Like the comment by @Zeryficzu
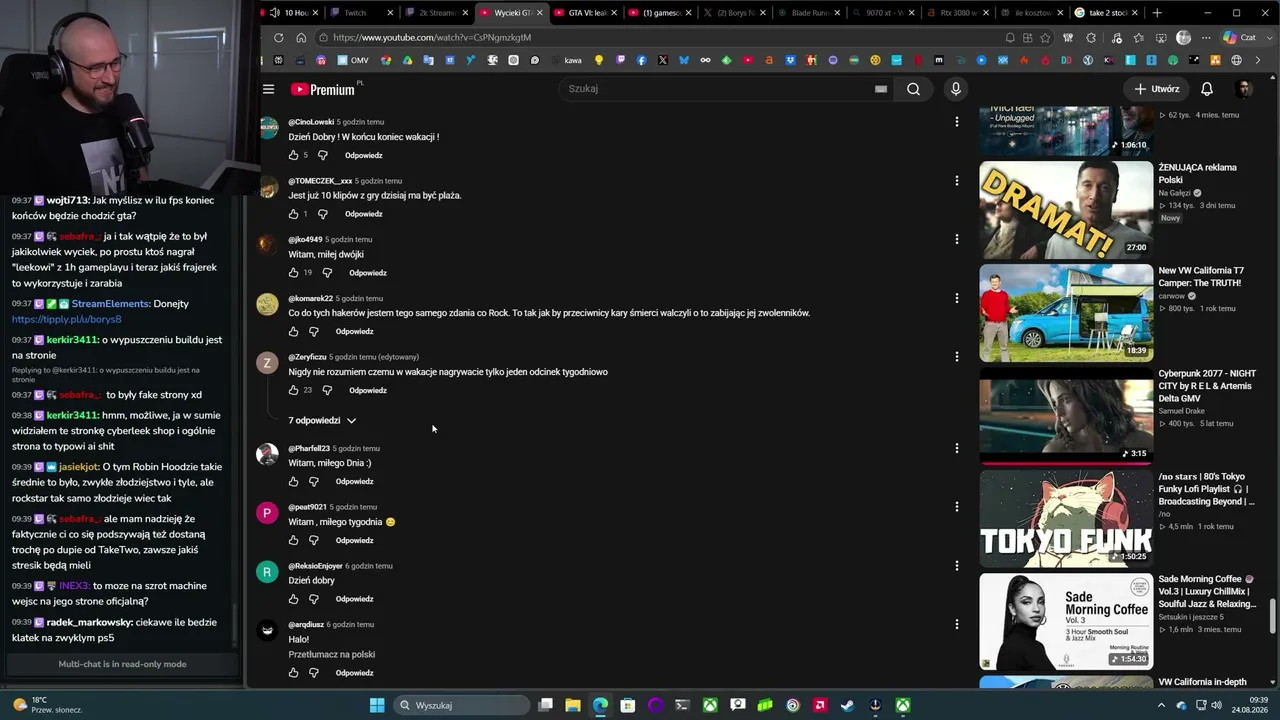This screenshot has height=720, width=1280. pyautogui.click(x=293, y=390)
